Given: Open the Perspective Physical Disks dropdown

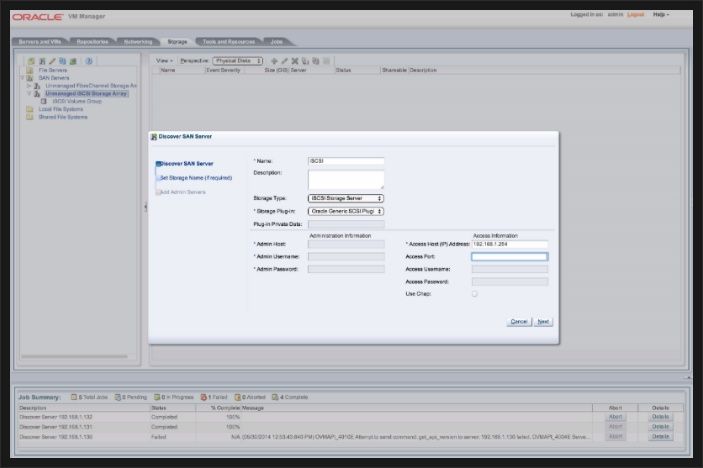Looking at the screenshot, I should [x=238, y=61].
